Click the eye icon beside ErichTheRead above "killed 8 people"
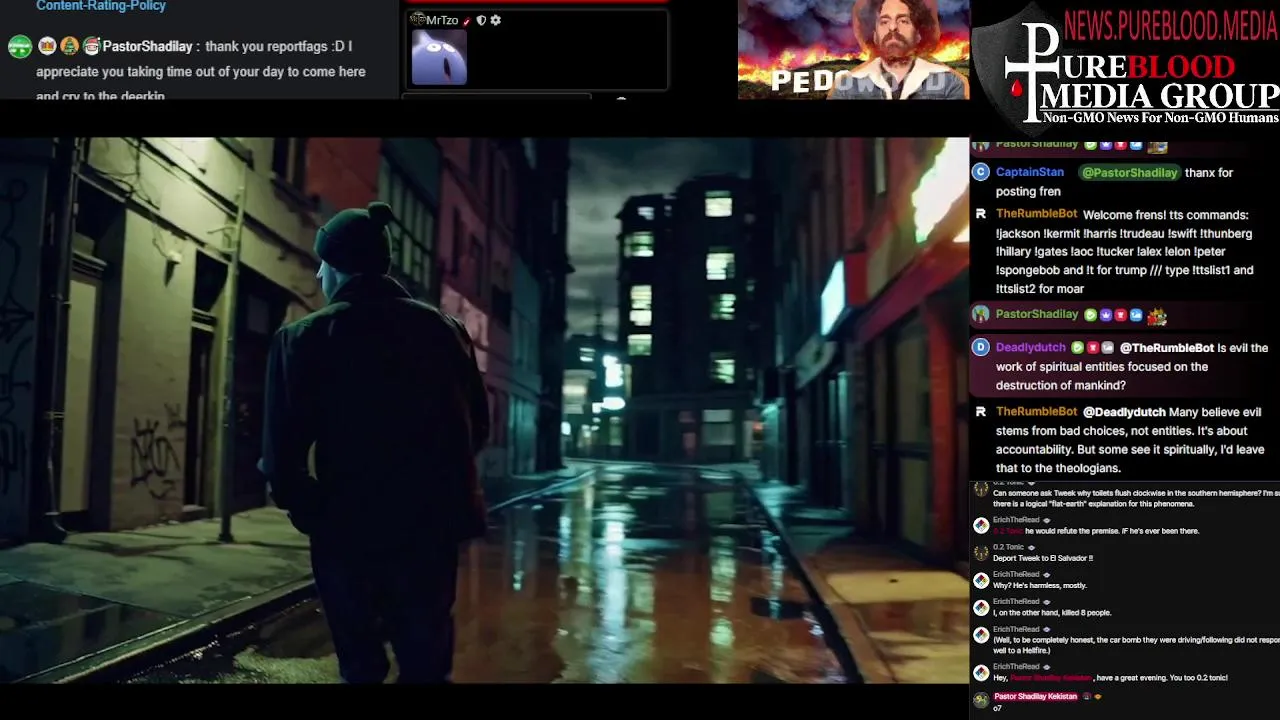1280x720 pixels. 1047,602
